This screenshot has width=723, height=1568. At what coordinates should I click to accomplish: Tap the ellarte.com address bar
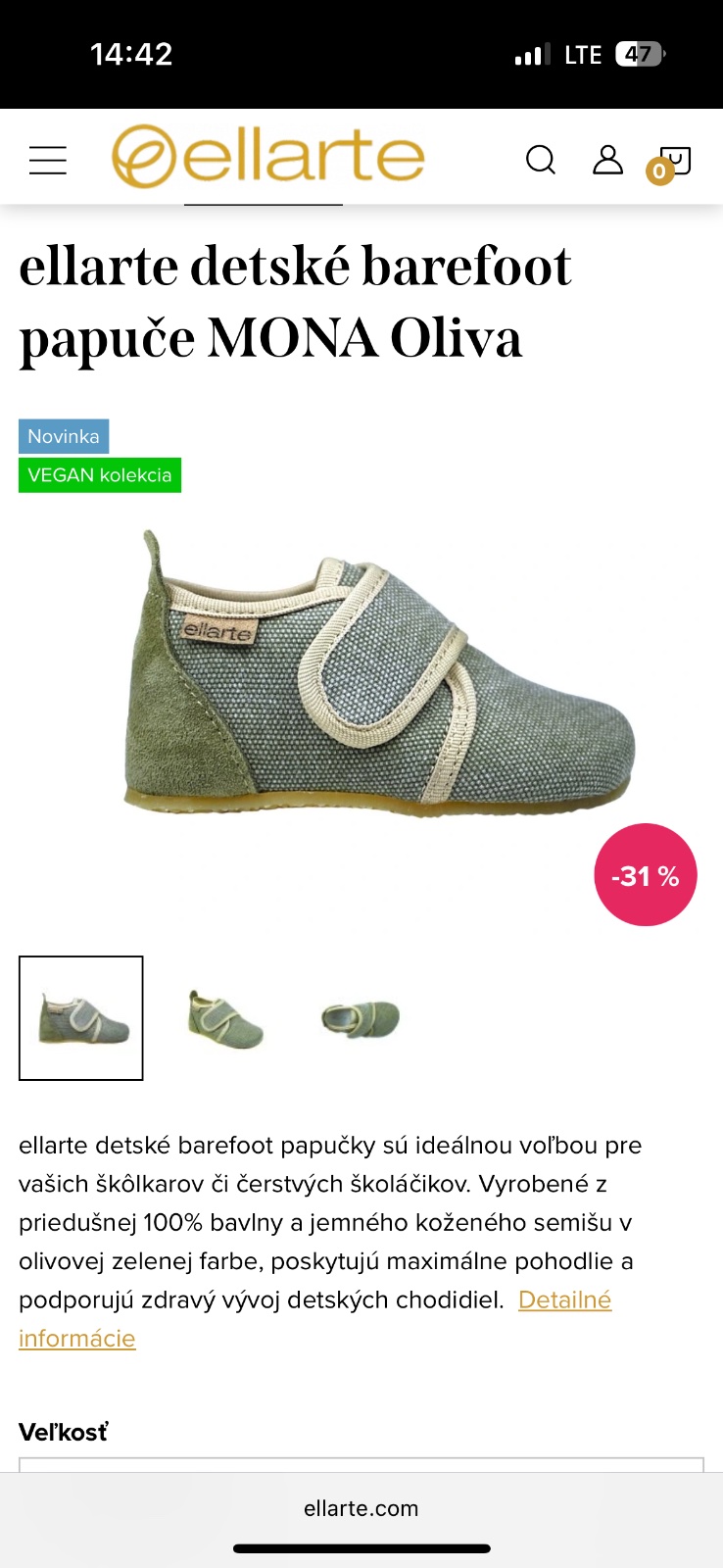(361, 1508)
